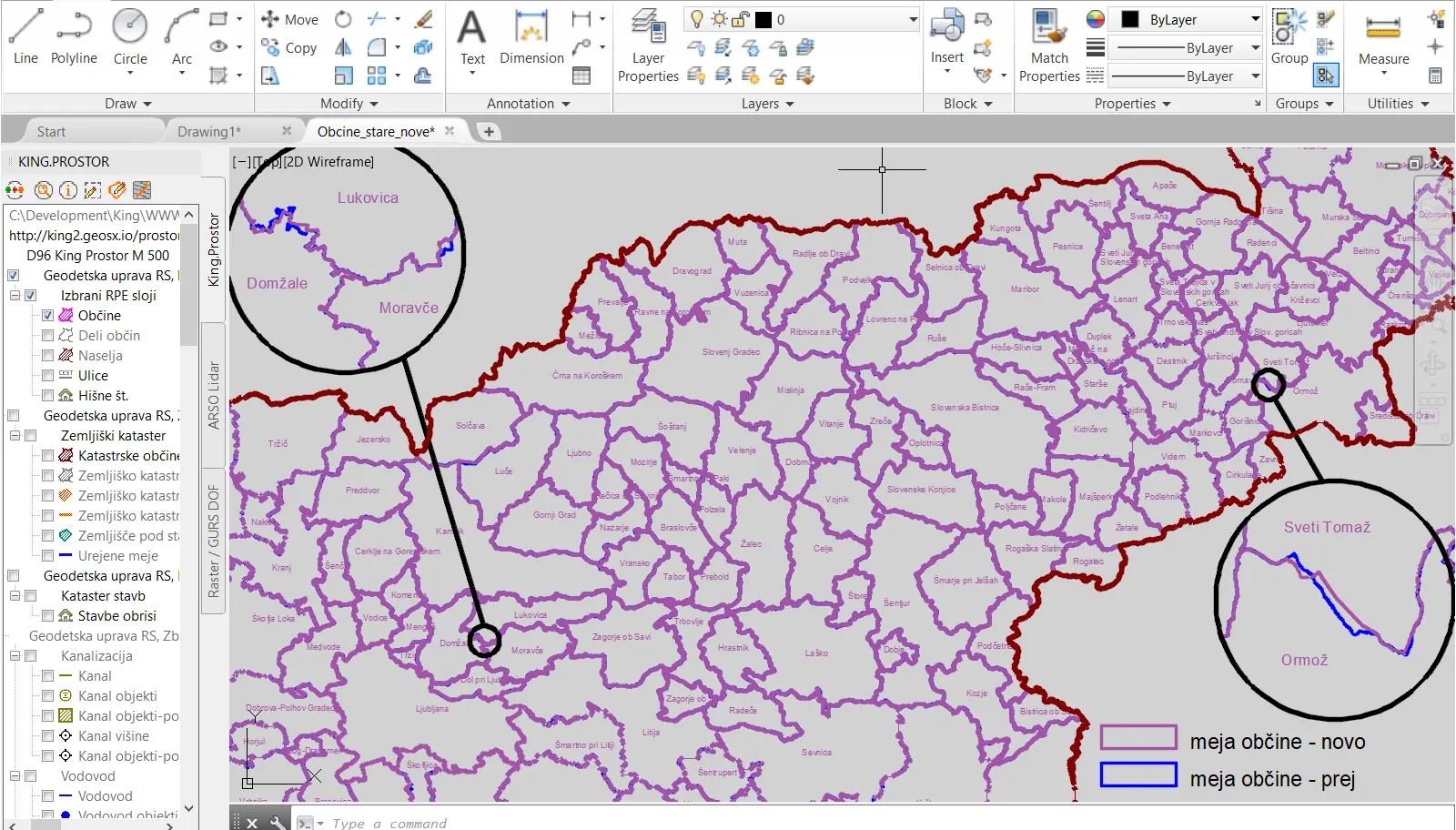
Task: Open the layer name dropdown list
Action: tap(913, 19)
